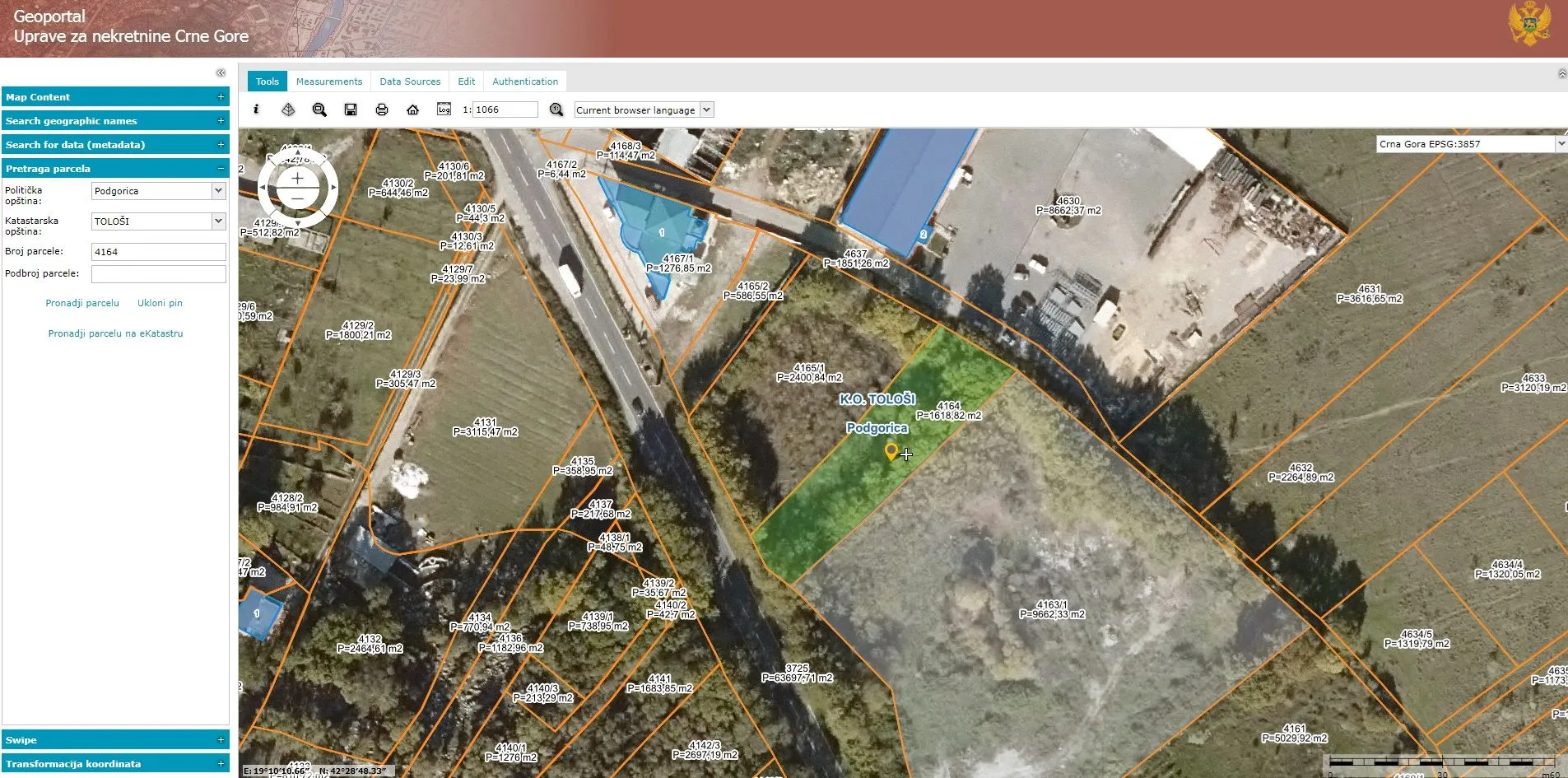Open the Log window icon

(x=444, y=109)
